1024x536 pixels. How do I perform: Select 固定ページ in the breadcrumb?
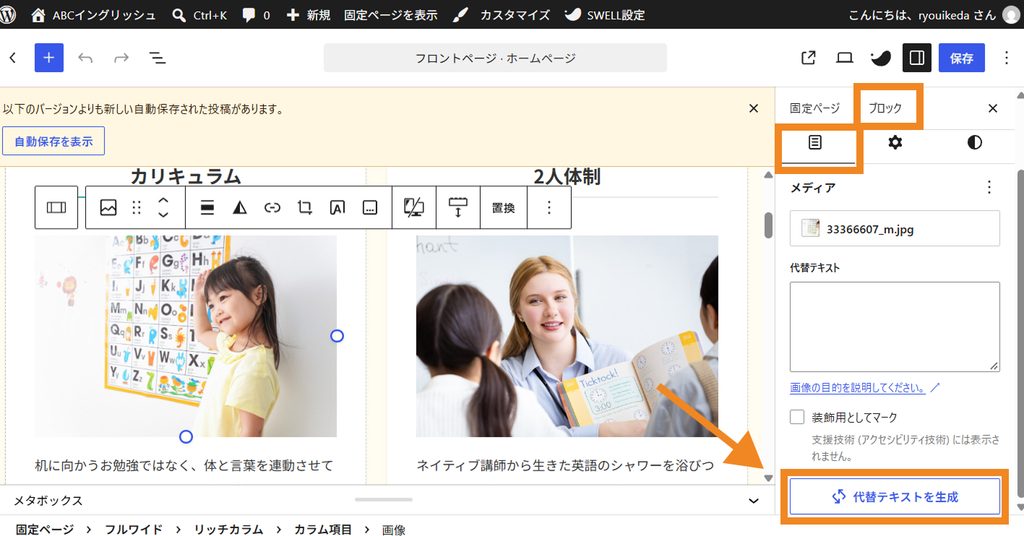pos(44,529)
